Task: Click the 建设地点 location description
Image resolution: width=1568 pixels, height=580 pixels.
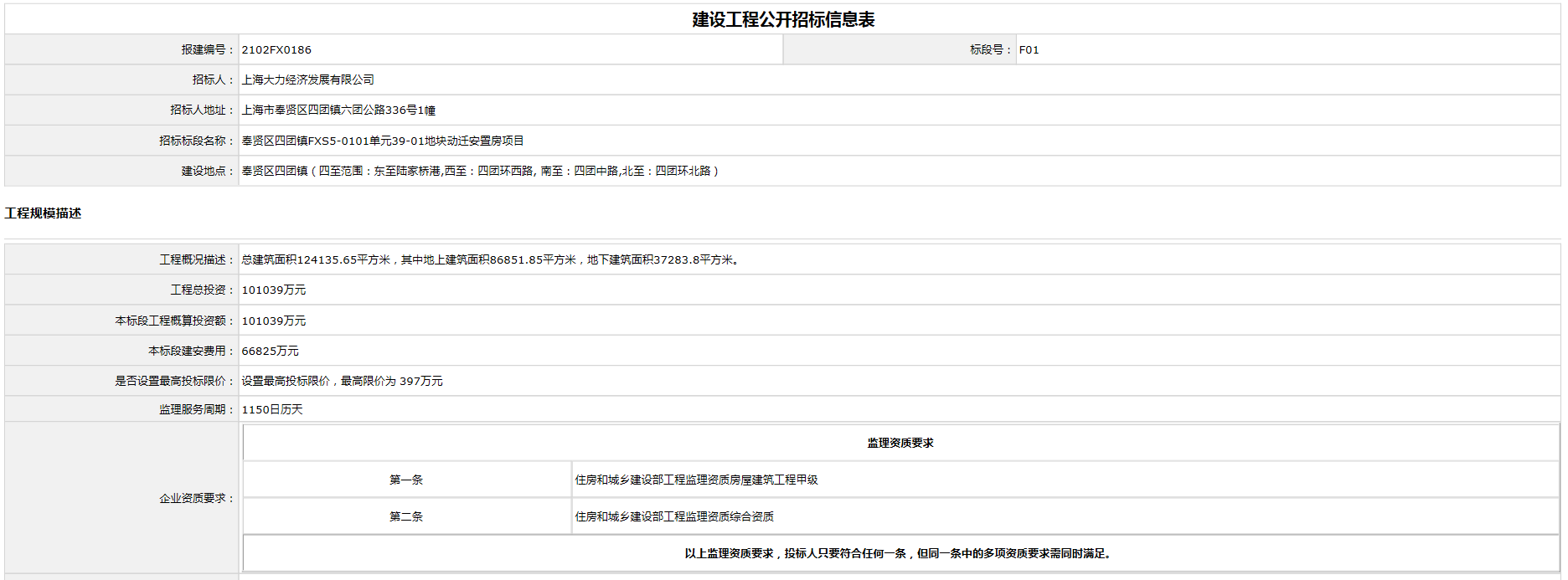Action: [x=479, y=171]
